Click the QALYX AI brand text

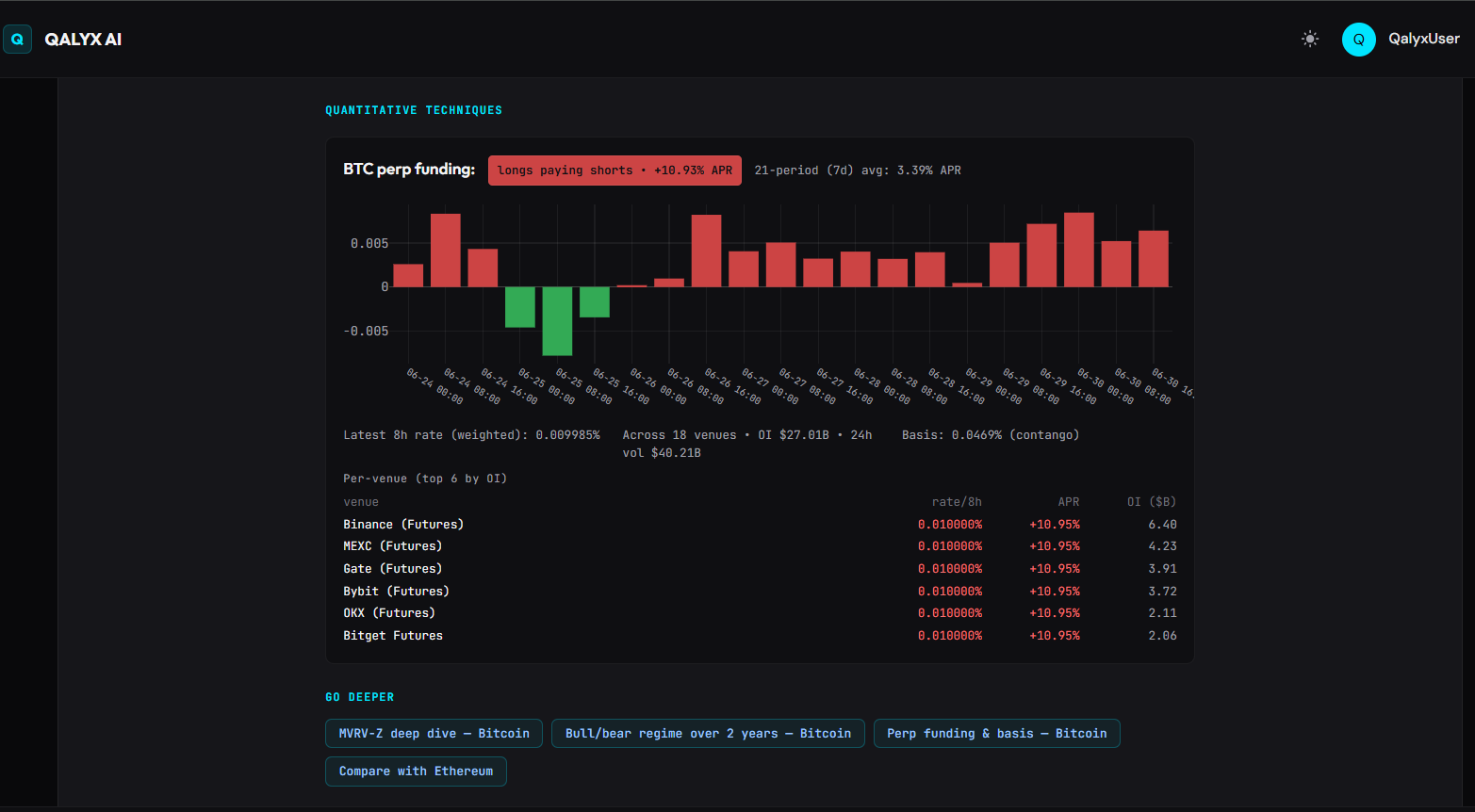click(83, 40)
